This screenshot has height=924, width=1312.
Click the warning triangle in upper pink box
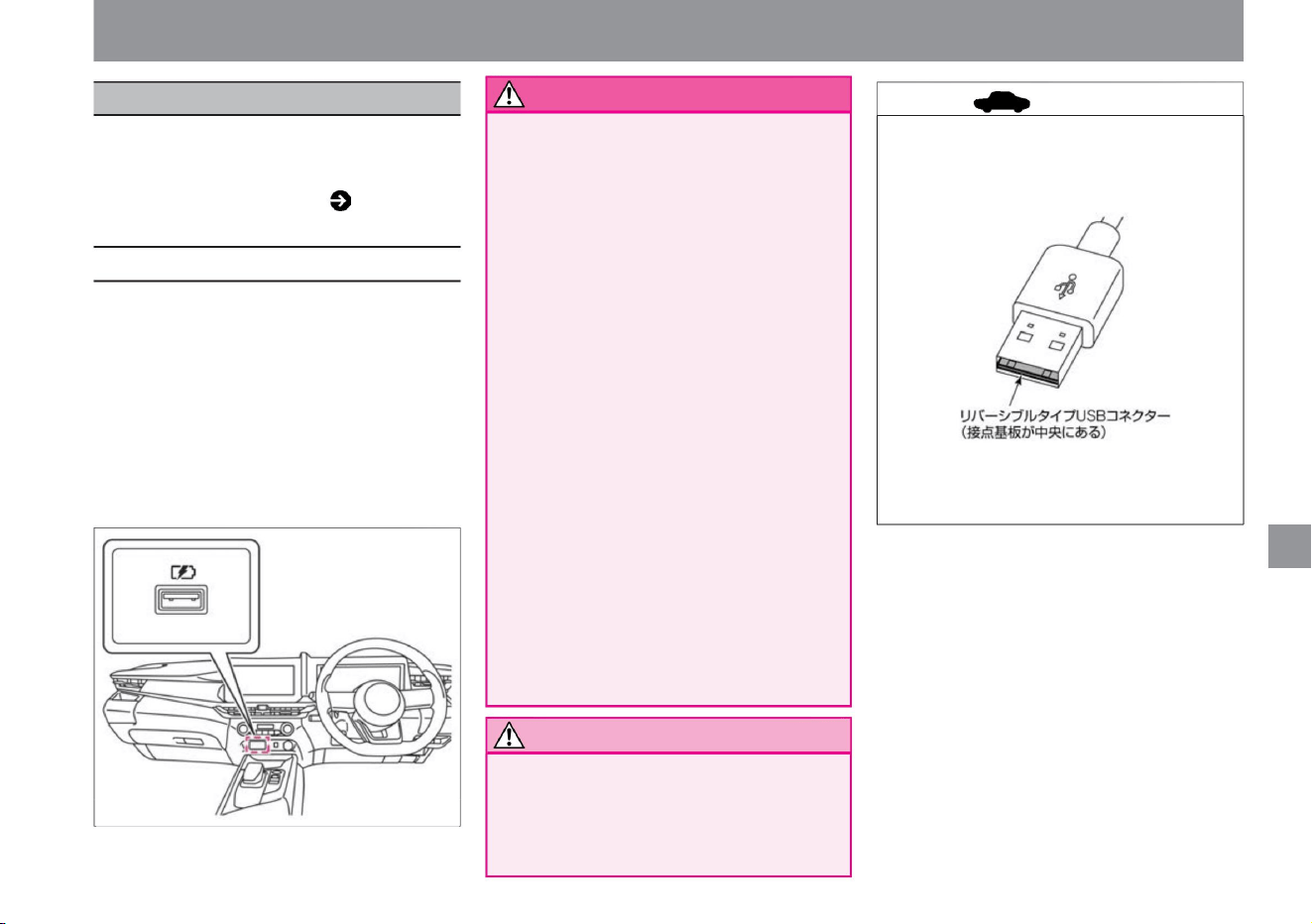click(510, 95)
